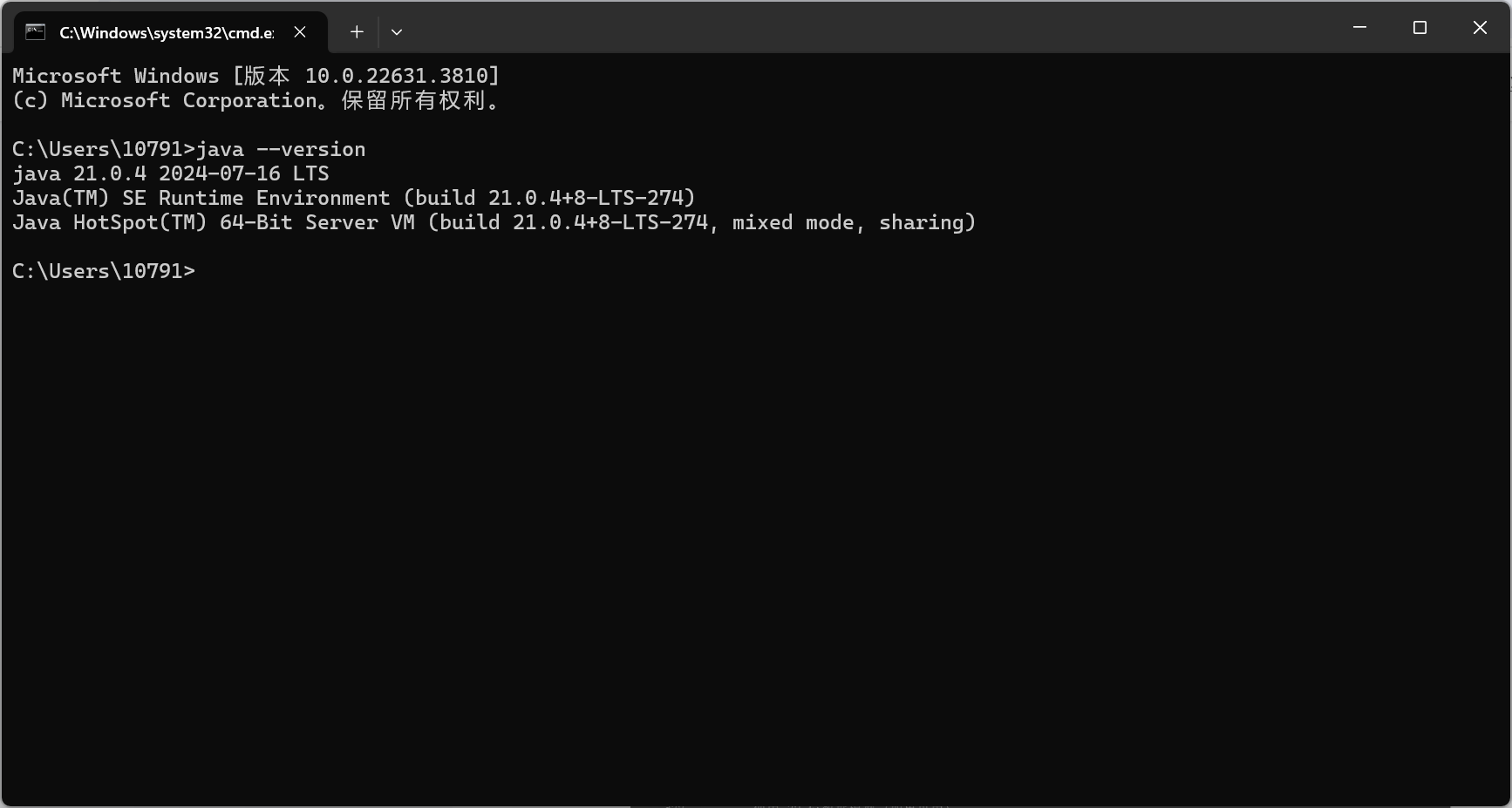Viewport: 1512px width, 808px height.
Task: Click the last C:\Users\10791> prompt
Action: pos(104,271)
